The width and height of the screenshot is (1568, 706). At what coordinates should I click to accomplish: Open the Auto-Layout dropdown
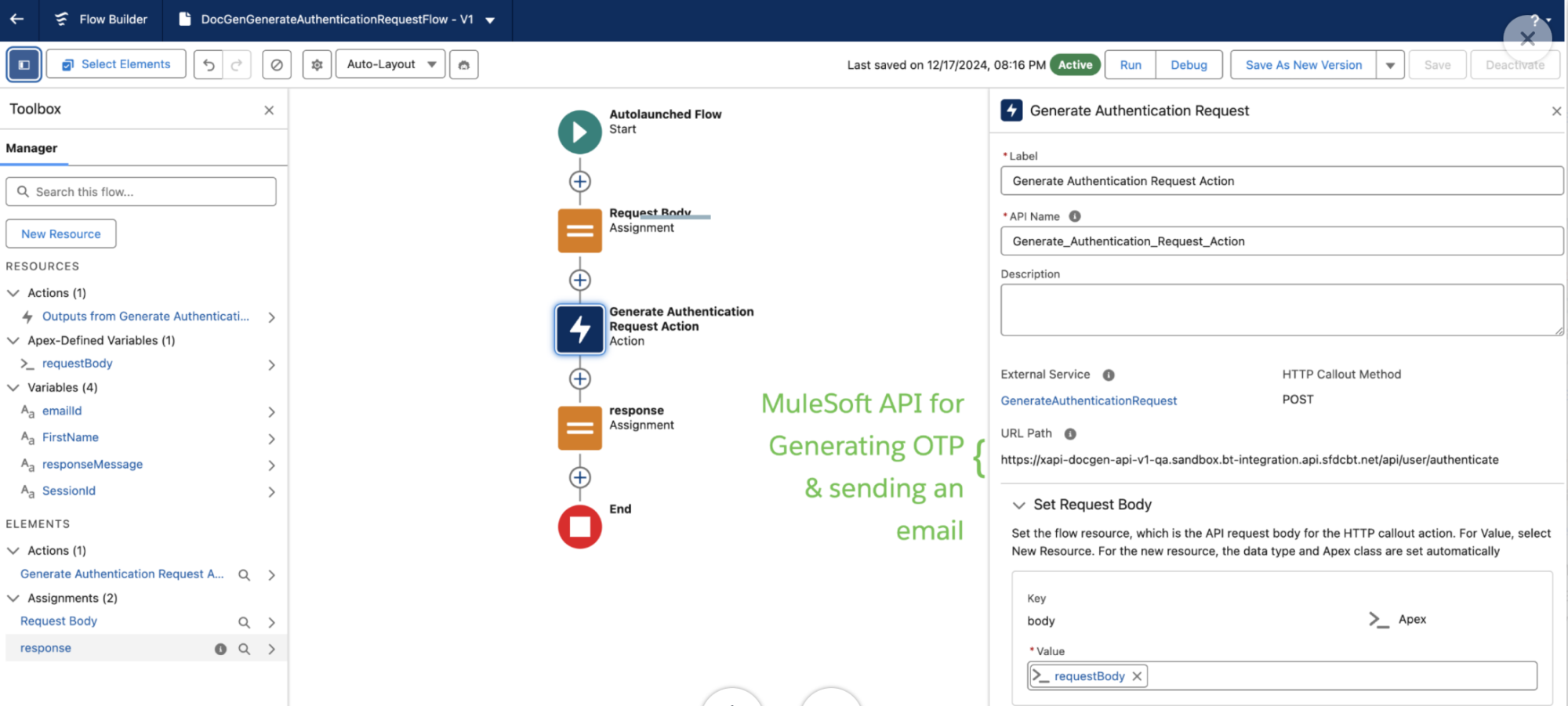tap(390, 64)
